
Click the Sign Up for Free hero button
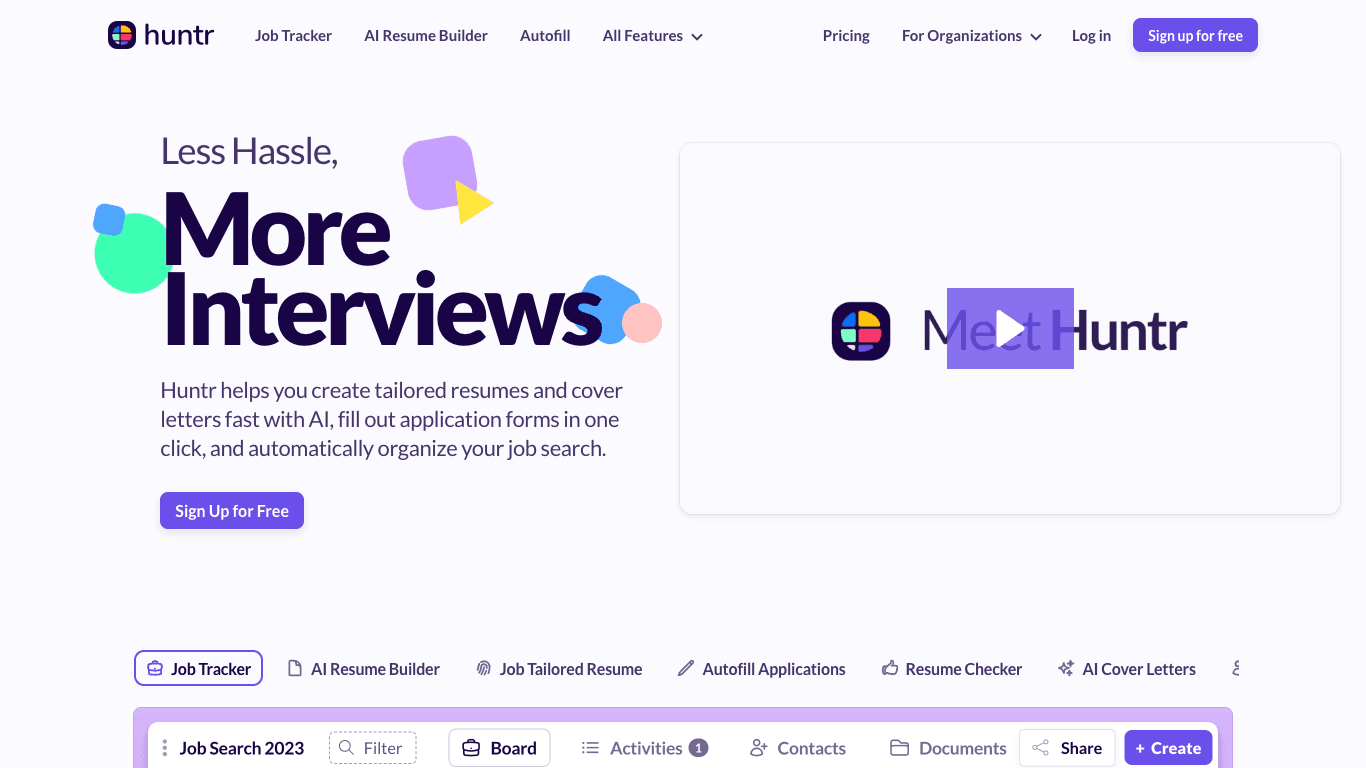[x=232, y=511]
